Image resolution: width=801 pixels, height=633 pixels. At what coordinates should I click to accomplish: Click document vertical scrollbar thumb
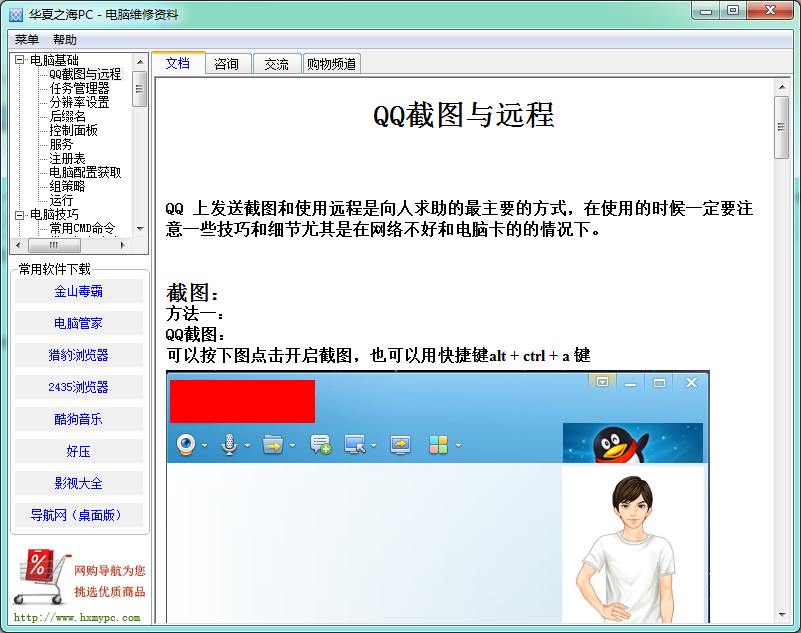(x=782, y=127)
